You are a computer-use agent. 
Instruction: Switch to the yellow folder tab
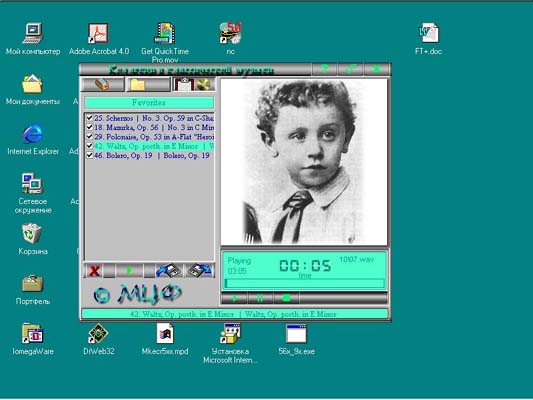click(x=148, y=84)
